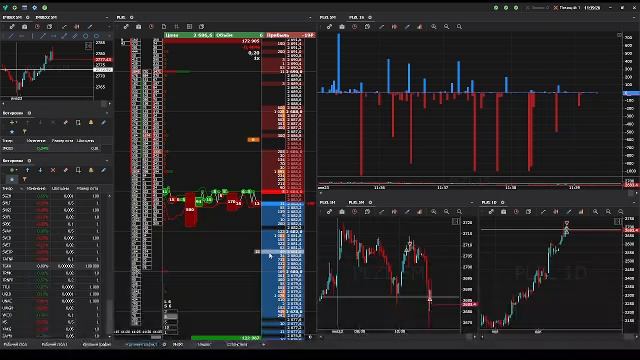The image size is (640, 360).
Task: Select the PLZL 1D tab in bottom-right panel
Action: click(489, 202)
